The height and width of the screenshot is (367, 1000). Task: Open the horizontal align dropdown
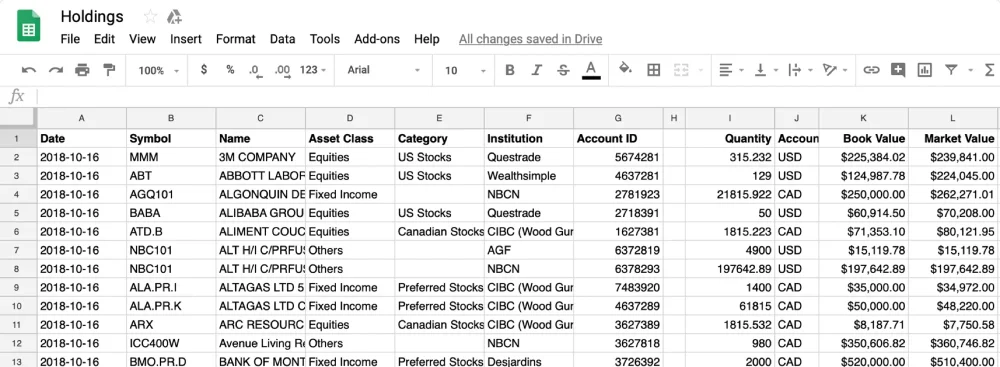click(x=732, y=70)
